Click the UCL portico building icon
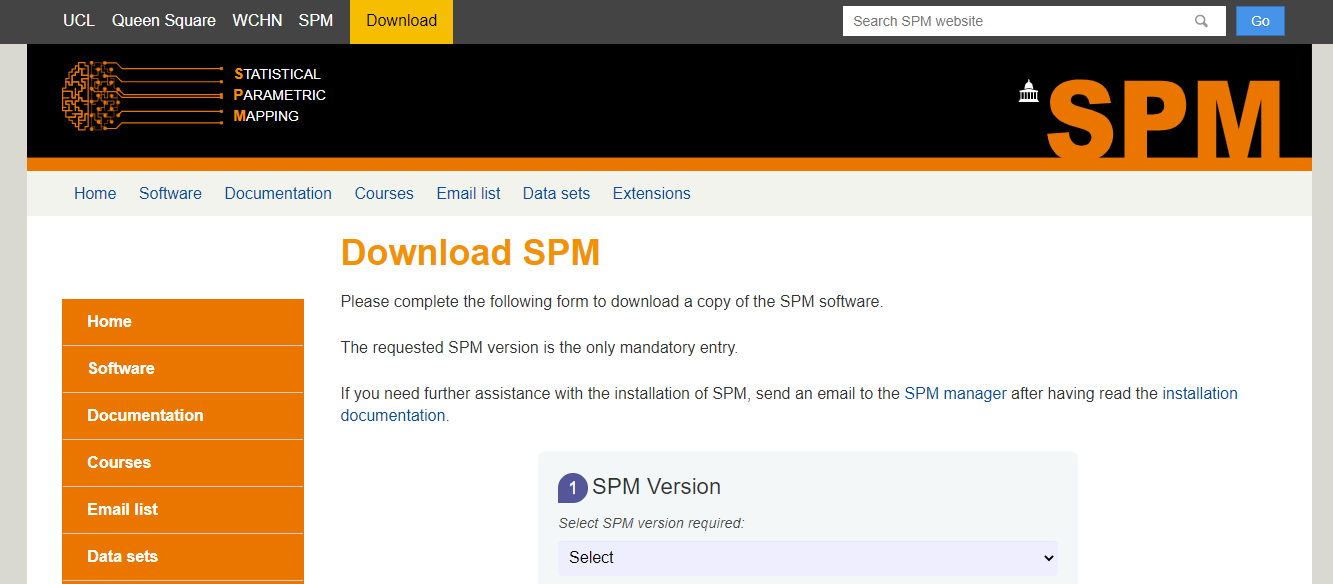The width and height of the screenshot is (1333, 584). point(1029,92)
